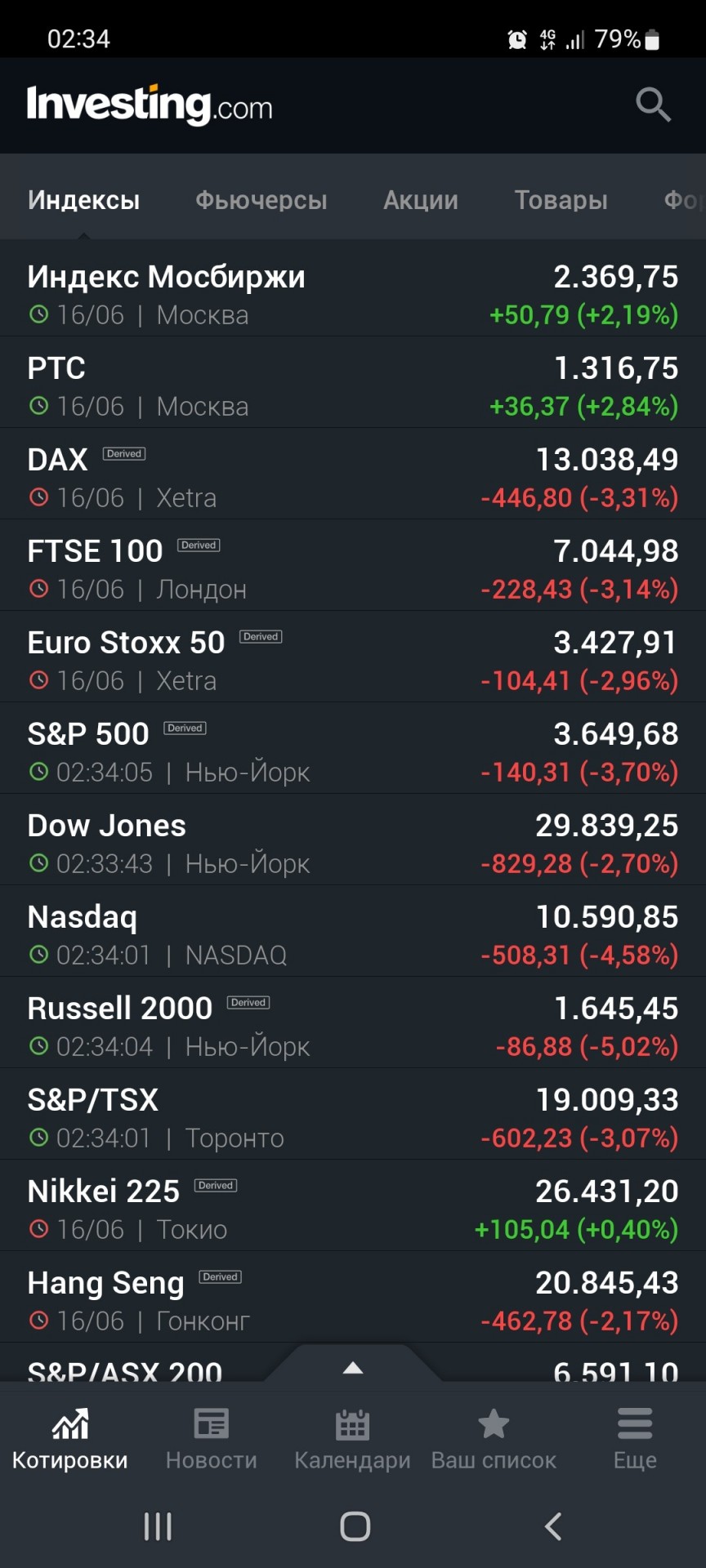Open Ваш список star icon

(x=494, y=1423)
